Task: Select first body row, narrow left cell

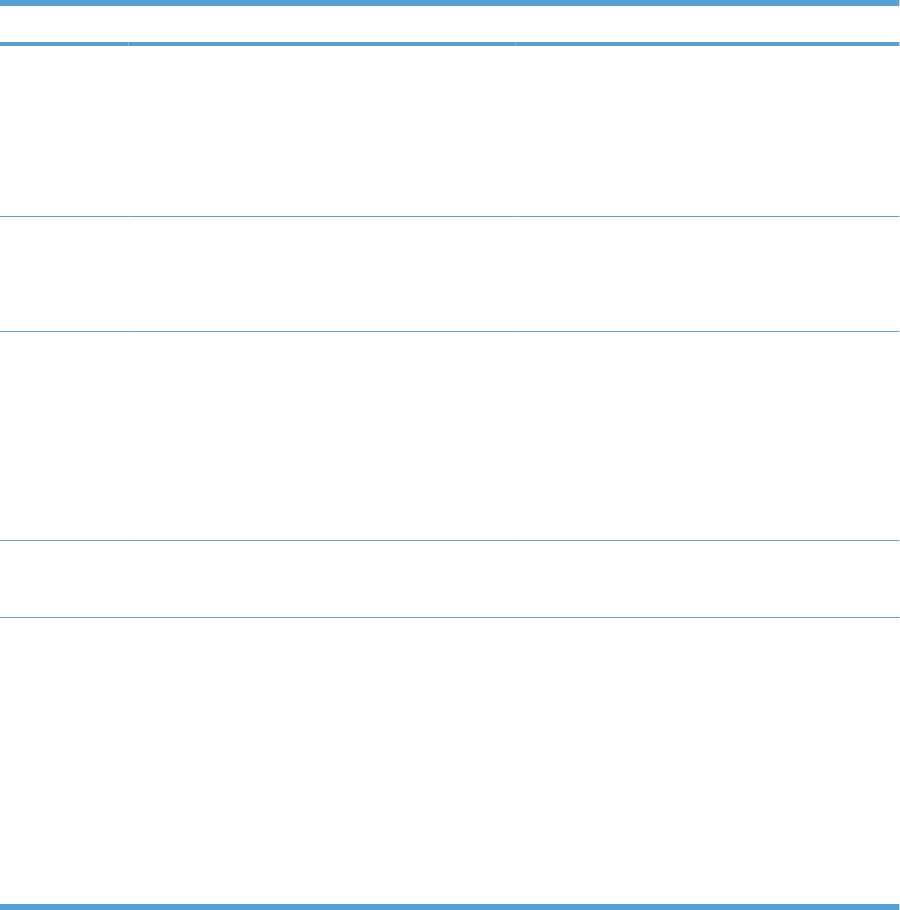Action: click(64, 131)
